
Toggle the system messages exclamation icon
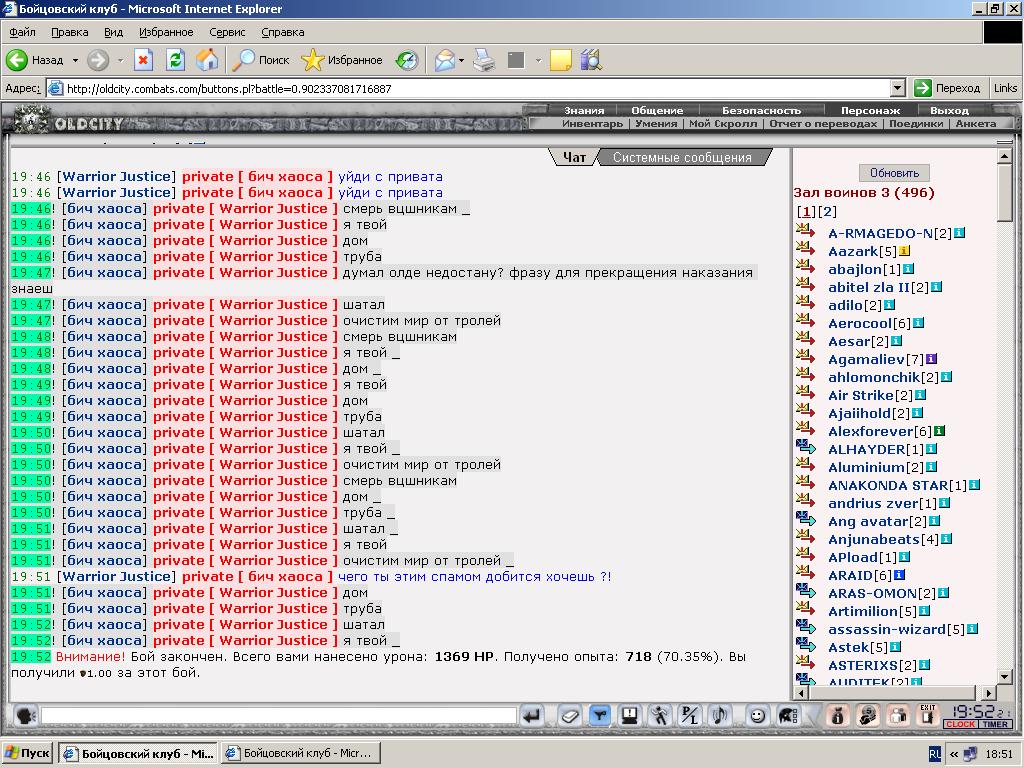click(630, 716)
